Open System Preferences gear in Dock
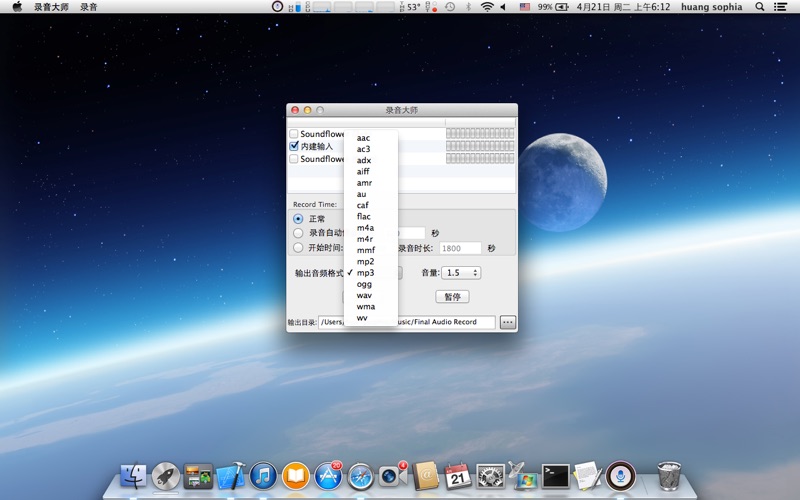800x500 pixels. point(490,476)
